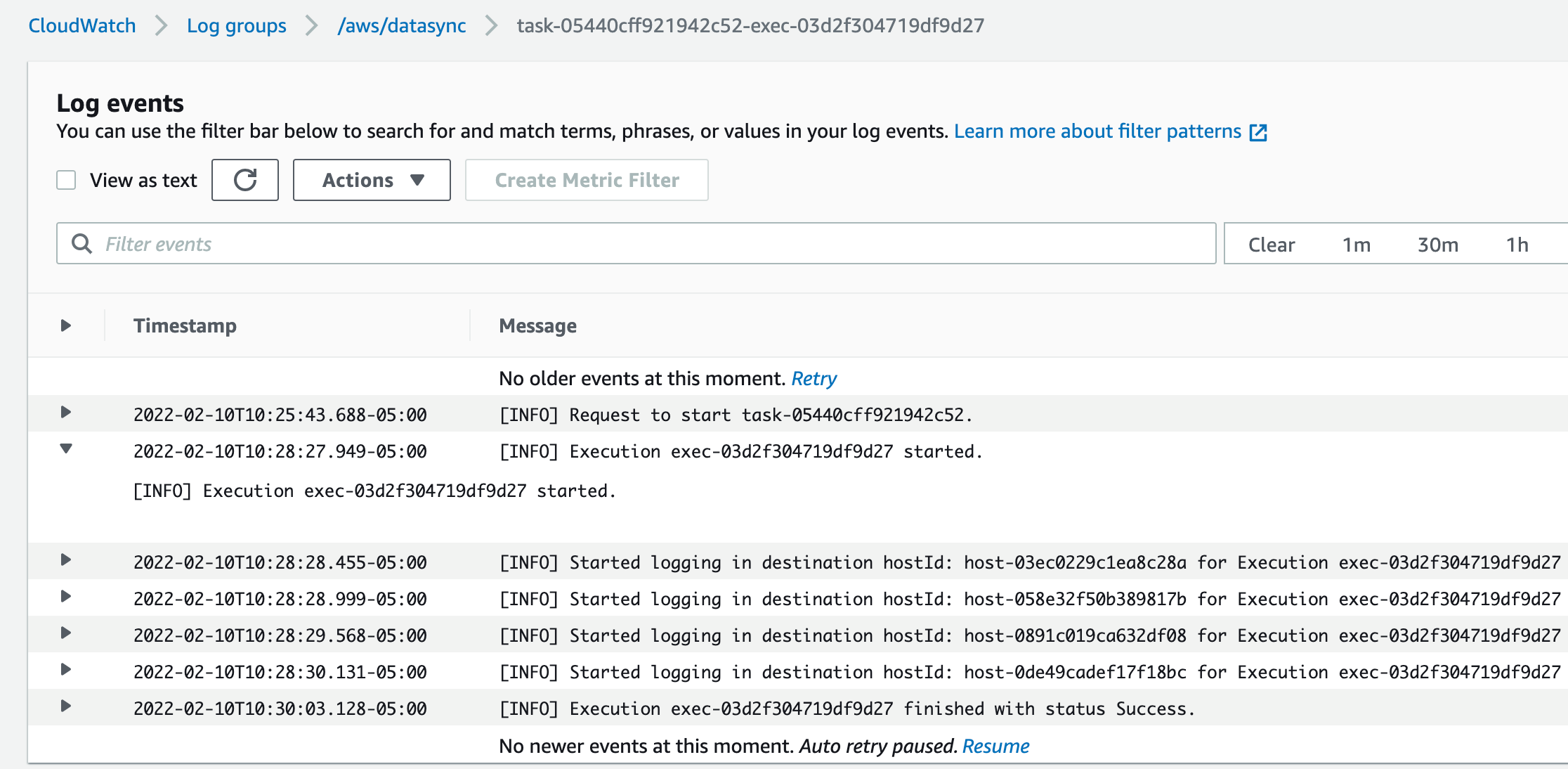
Task: Filter events to the last 1m
Action: pos(1357,244)
